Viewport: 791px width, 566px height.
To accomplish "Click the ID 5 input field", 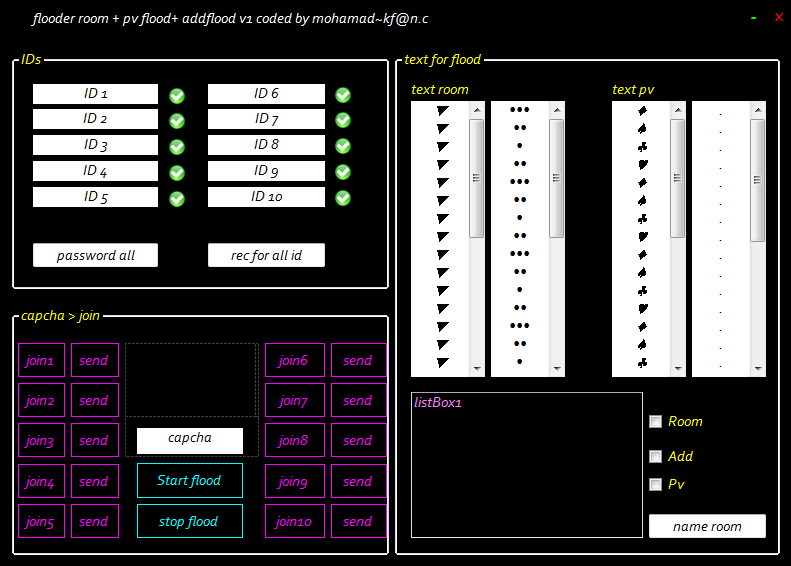I will [95, 197].
